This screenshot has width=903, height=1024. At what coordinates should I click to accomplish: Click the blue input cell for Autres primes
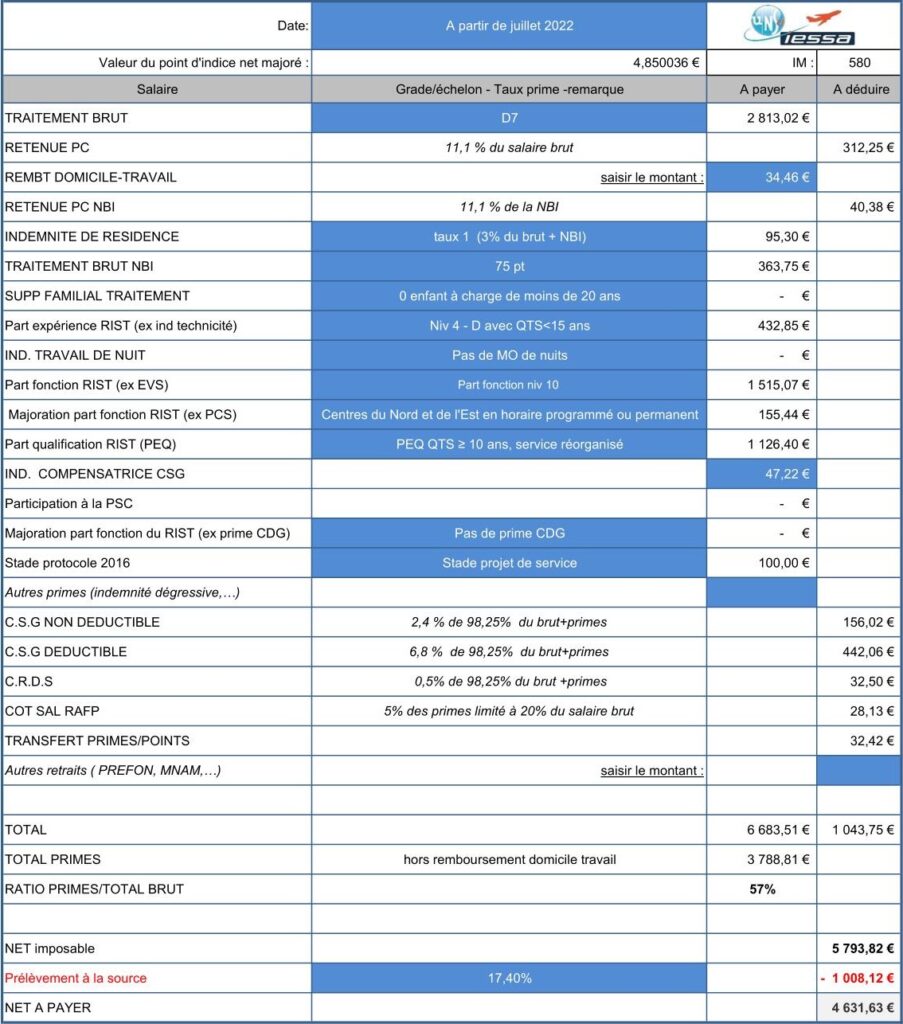pyautogui.click(x=761, y=592)
